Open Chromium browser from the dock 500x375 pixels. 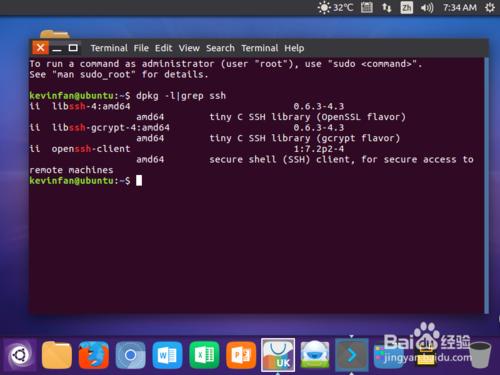pyautogui.click(x=130, y=355)
